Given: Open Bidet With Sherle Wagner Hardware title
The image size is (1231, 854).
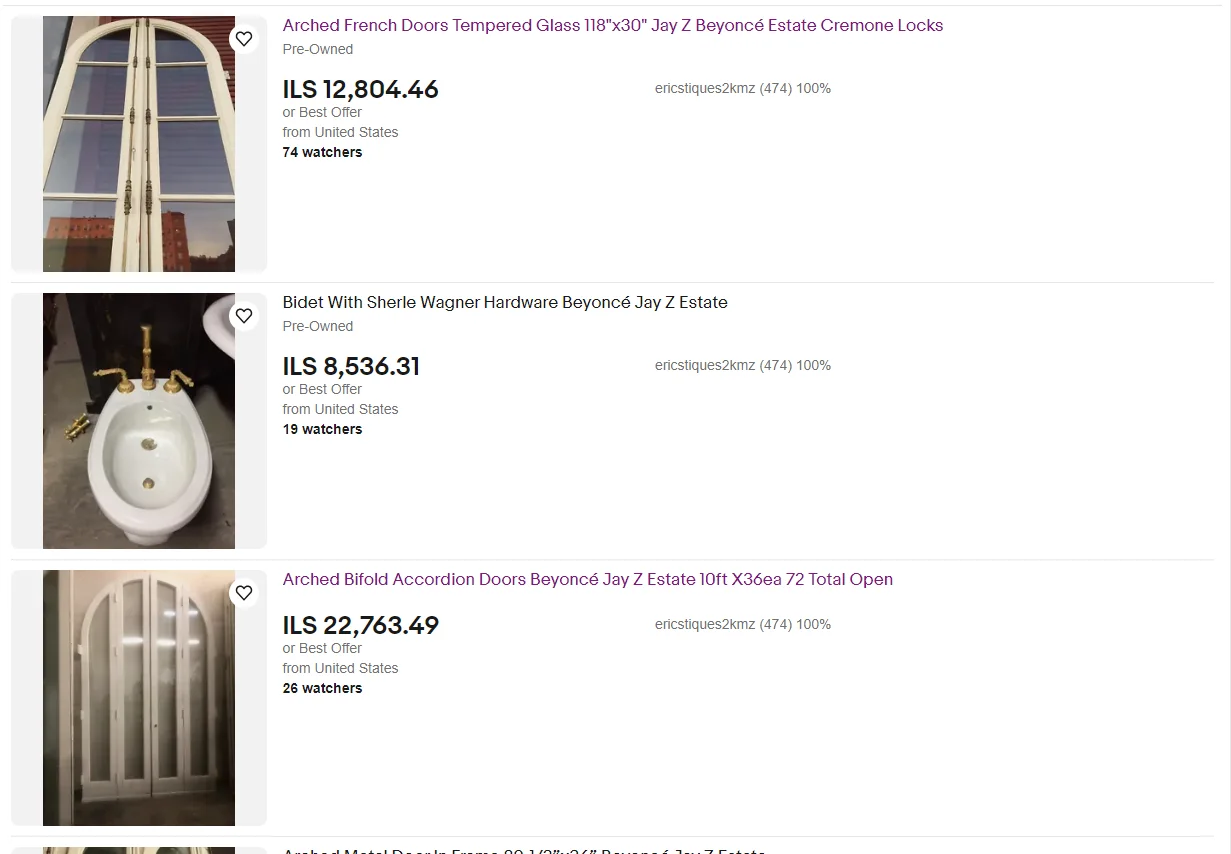Looking at the screenshot, I should [x=505, y=303].
